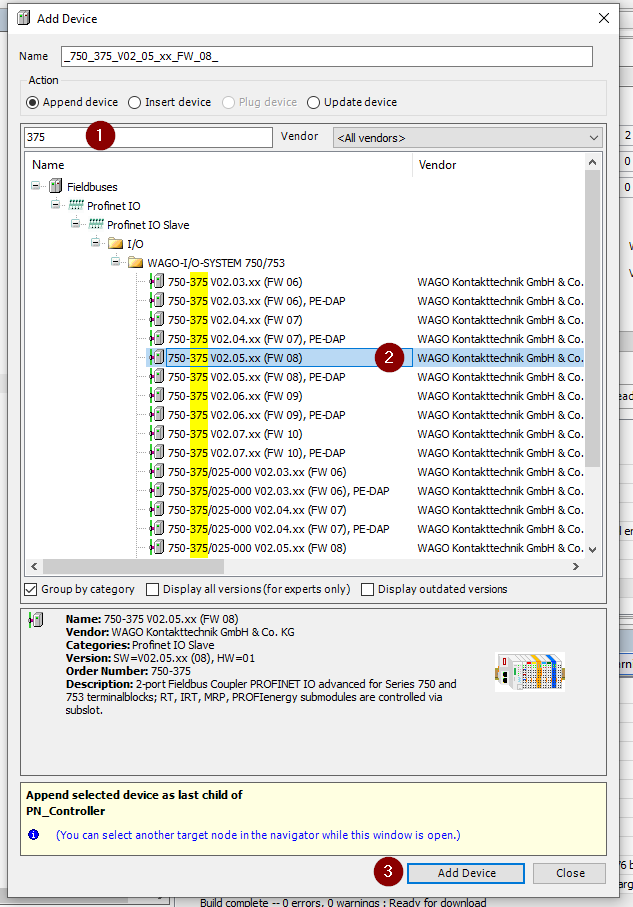Select Append device radio button
The width and height of the screenshot is (633, 907).
[x=32, y=102]
